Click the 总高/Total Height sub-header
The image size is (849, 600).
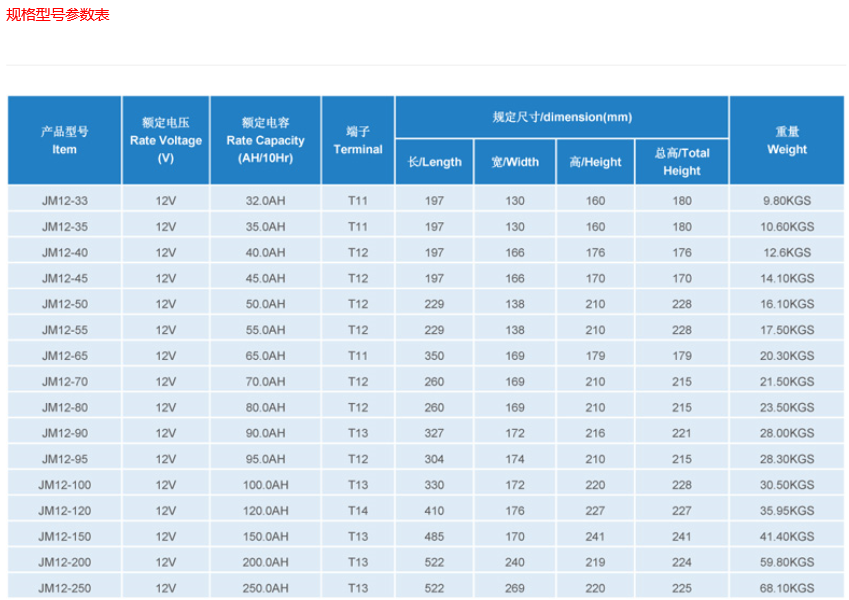682,162
